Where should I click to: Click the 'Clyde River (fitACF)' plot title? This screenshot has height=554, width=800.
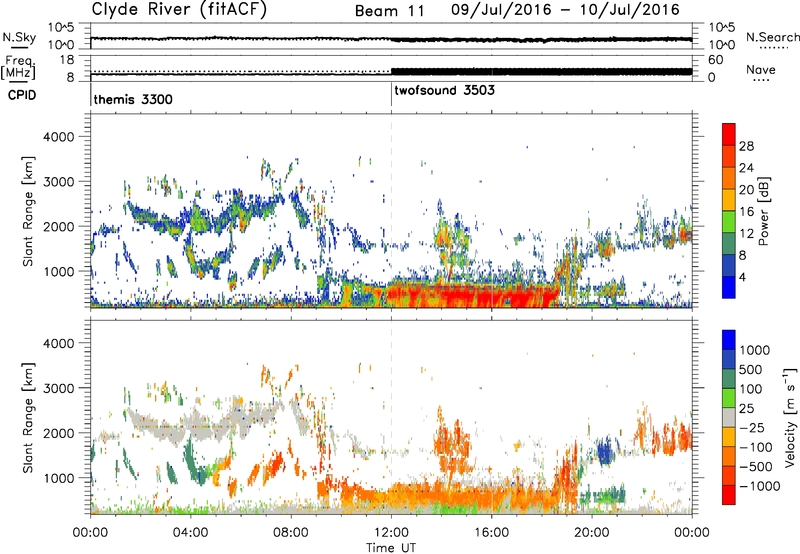click(179, 9)
